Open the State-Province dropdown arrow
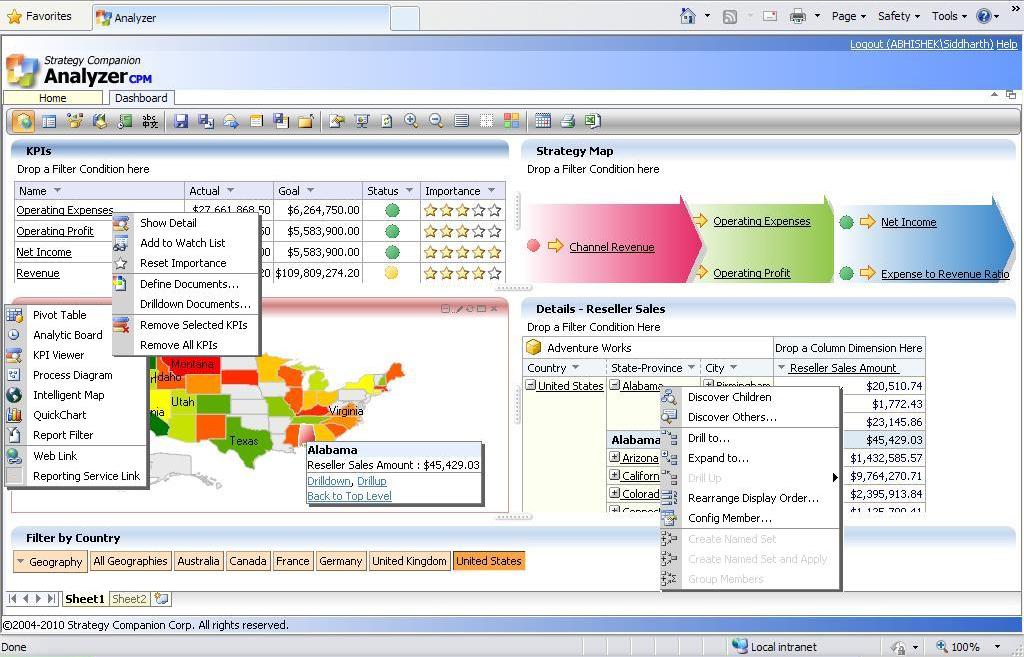This screenshot has height=657, width=1024. tap(691, 367)
